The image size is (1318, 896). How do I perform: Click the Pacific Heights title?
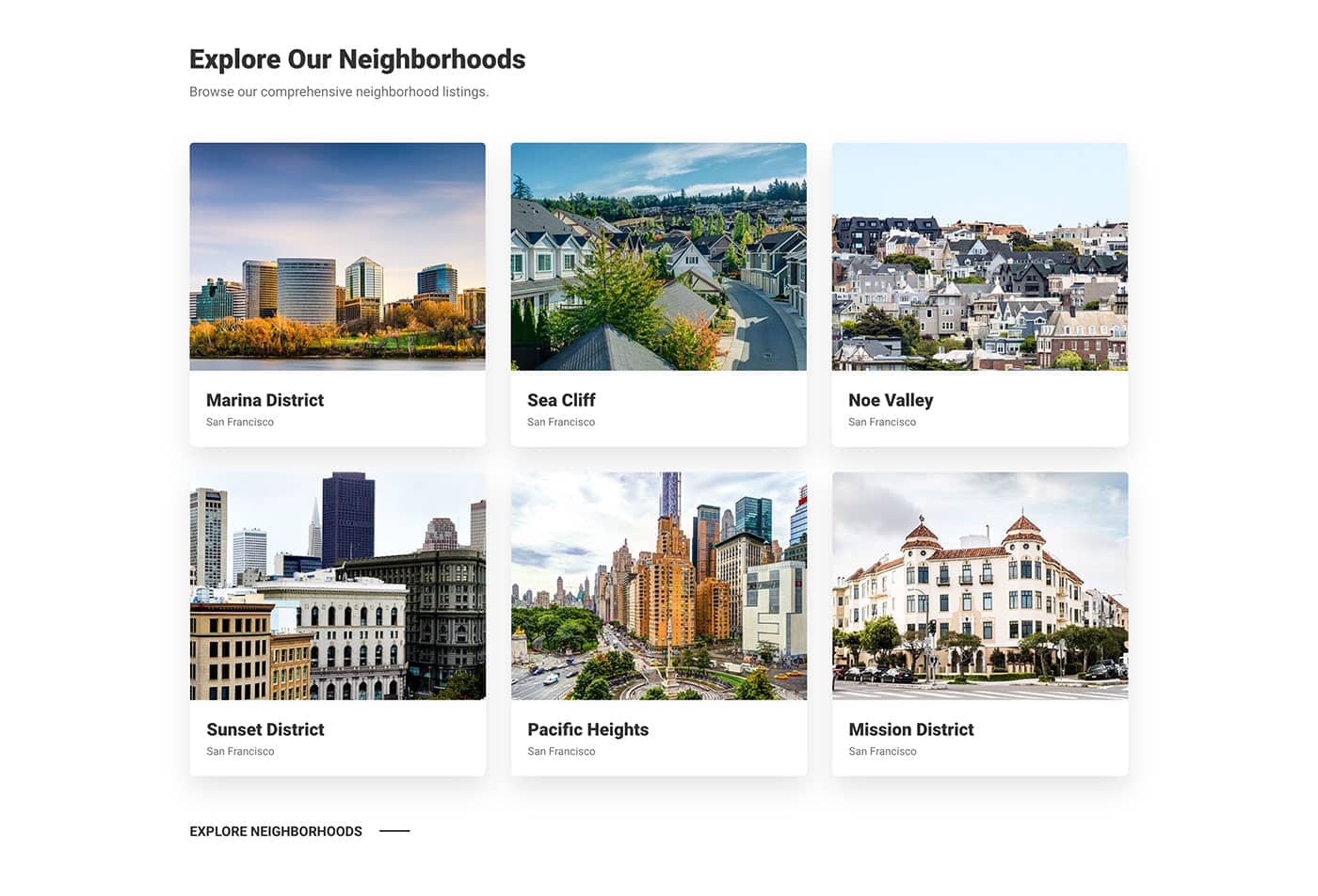click(x=587, y=730)
